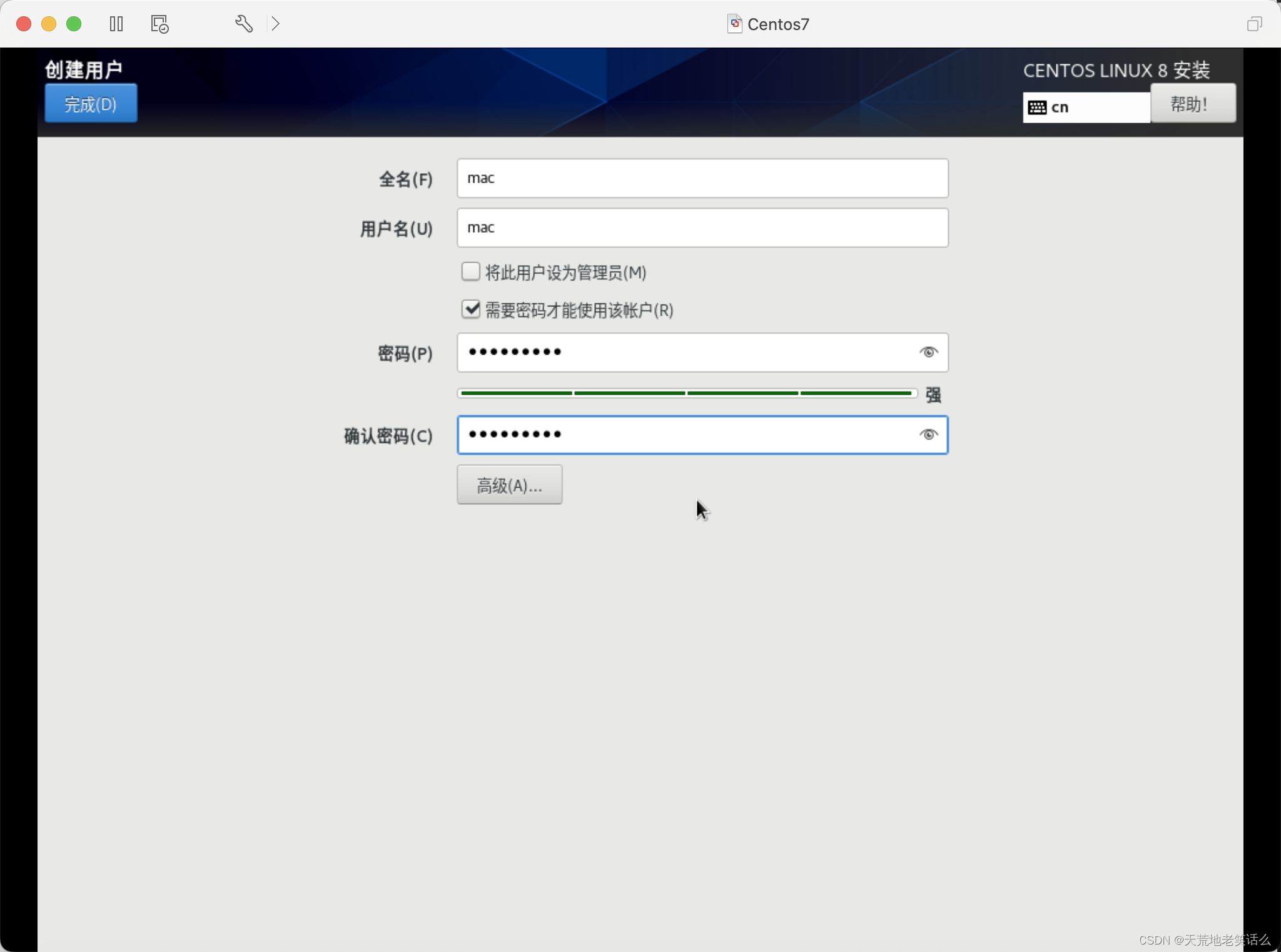Click the keyboard layout icon

(x=1036, y=108)
